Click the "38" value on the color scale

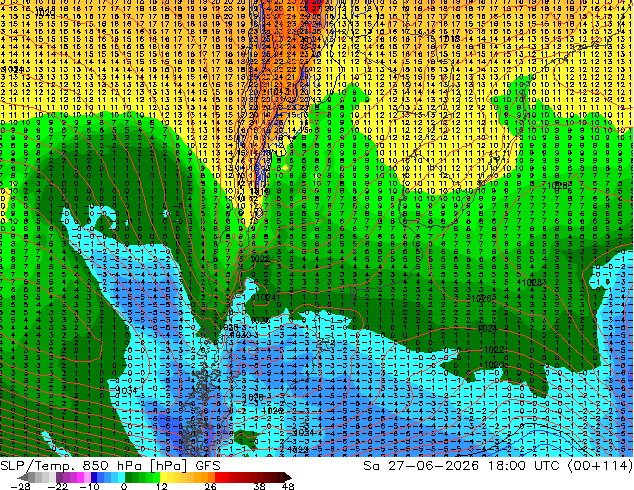click(259, 486)
